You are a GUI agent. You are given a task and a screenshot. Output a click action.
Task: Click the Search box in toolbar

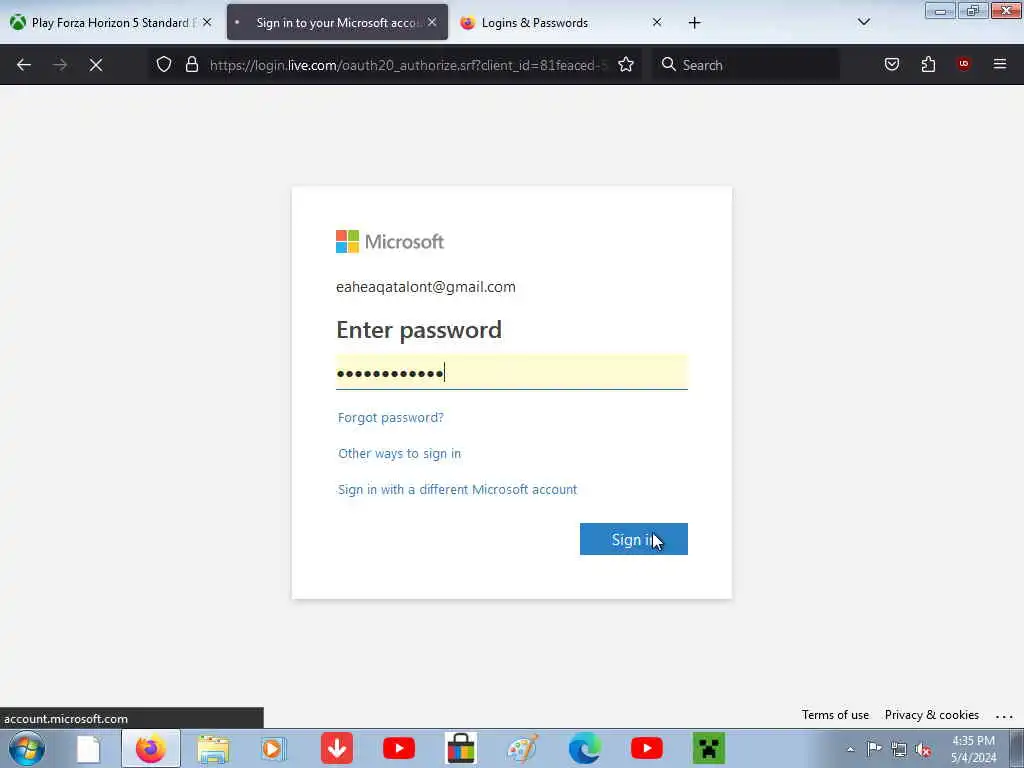(x=746, y=65)
